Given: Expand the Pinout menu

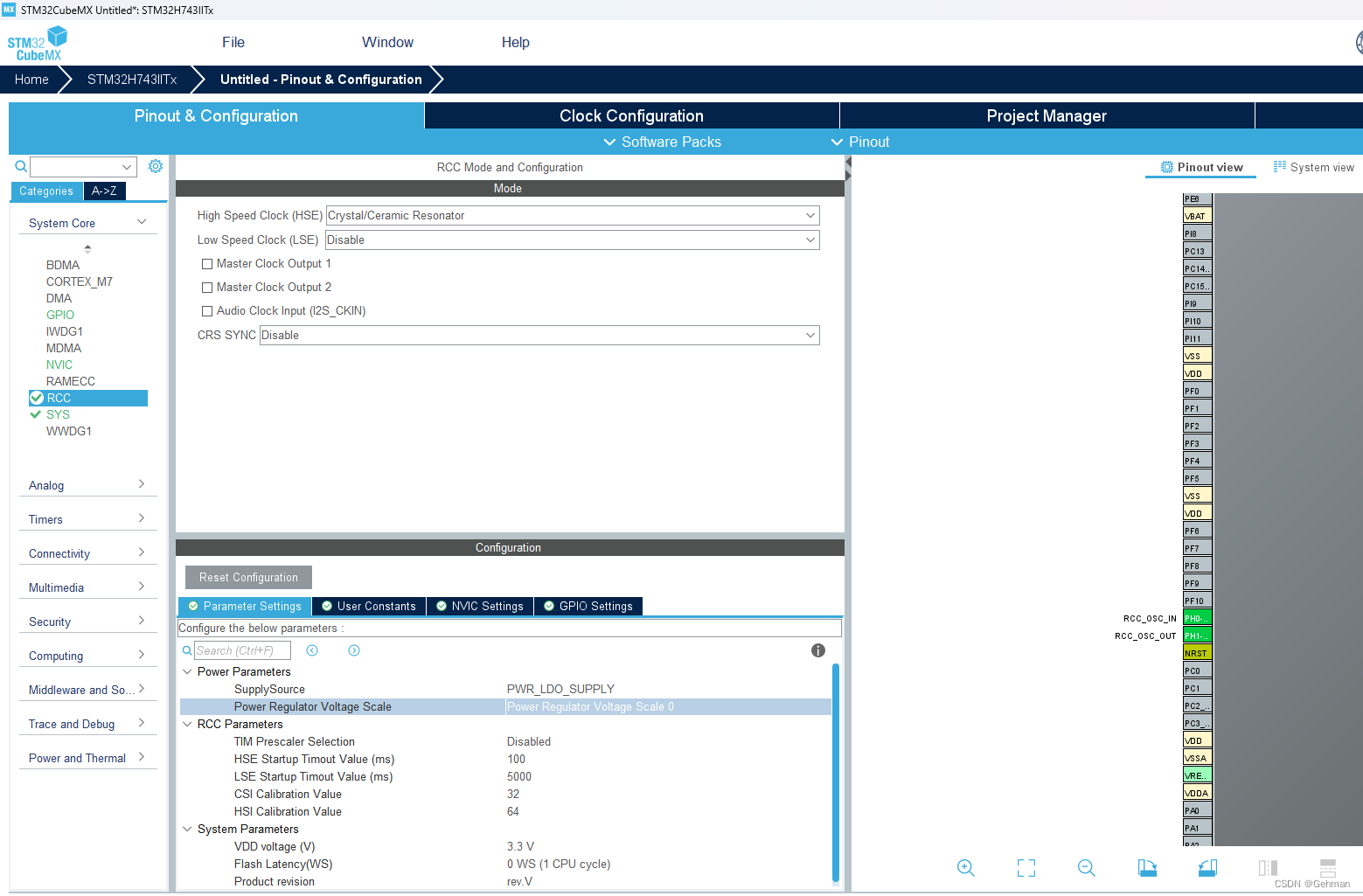Looking at the screenshot, I should [860, 142].
